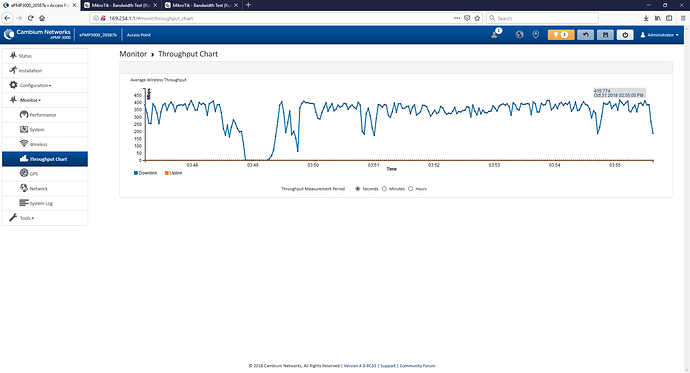Click the undo changes button

(x=585, y=35)
